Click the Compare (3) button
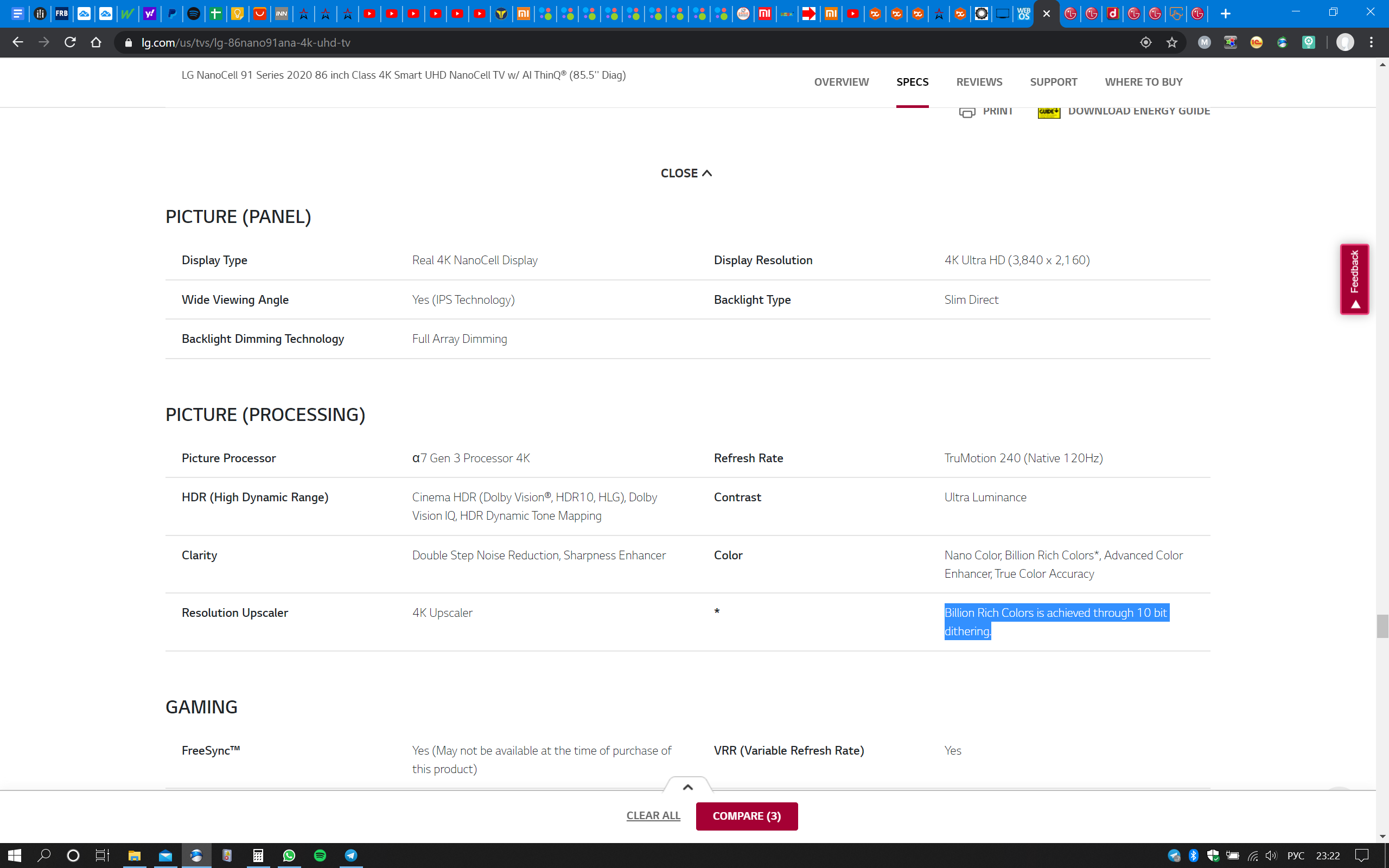Screen dimensions: 1389x868 [746, 816]
